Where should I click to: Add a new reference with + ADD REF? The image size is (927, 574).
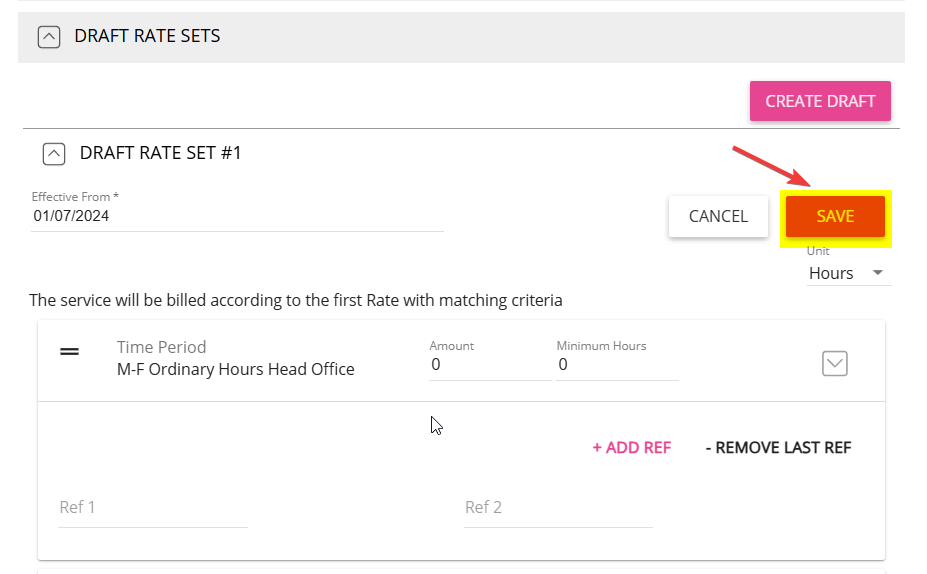631,447
